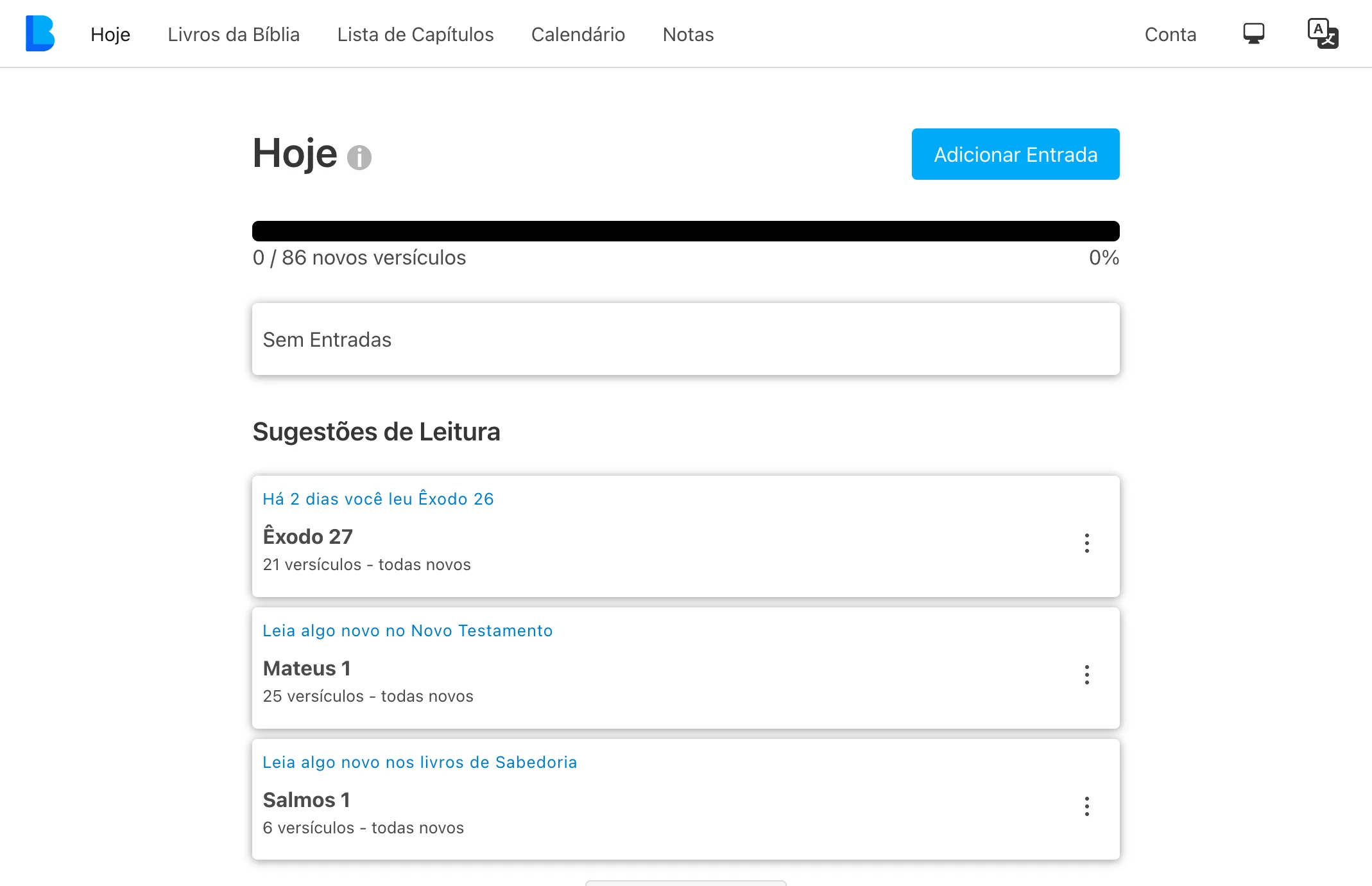Click the Hoje page heading
Image resolution: width=1372 pixels, height=886 pixels.
[x=295, y=153]
